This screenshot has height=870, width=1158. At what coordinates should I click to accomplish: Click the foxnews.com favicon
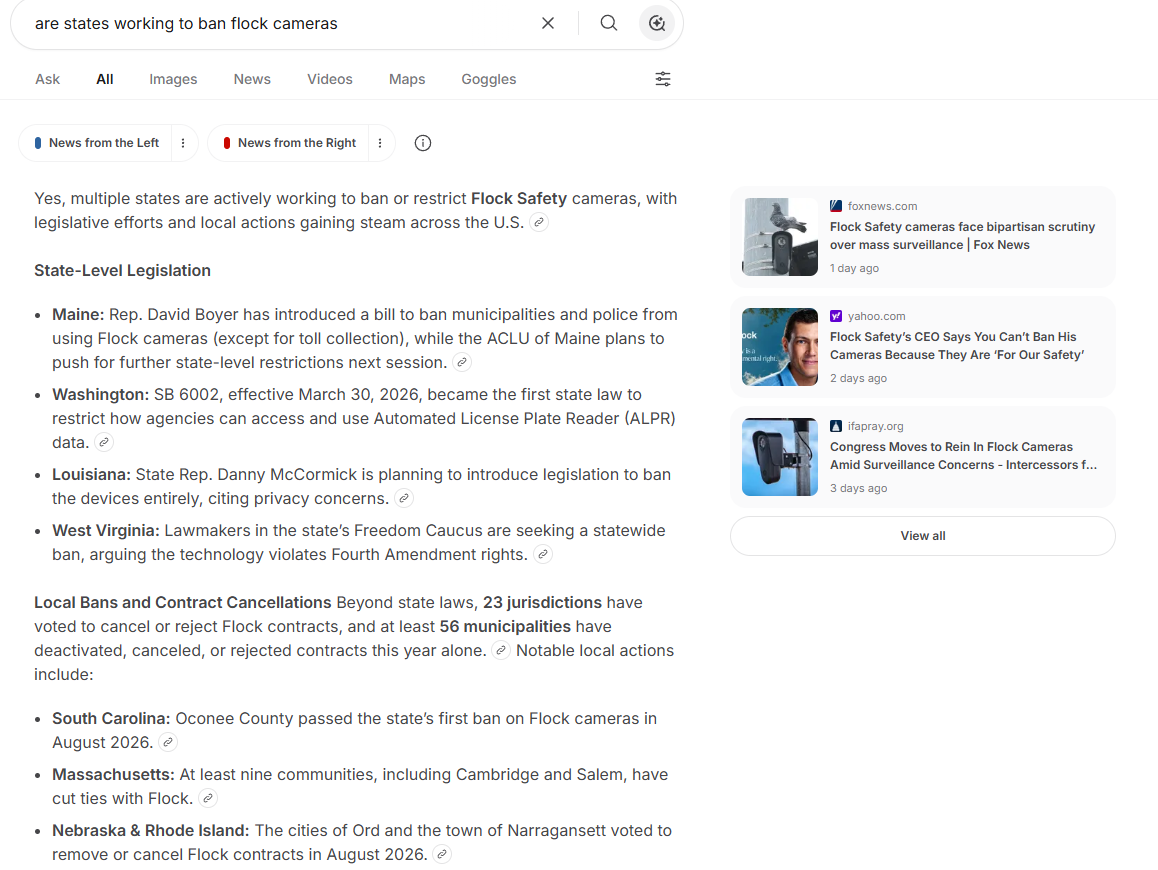[x=836, y=206]
